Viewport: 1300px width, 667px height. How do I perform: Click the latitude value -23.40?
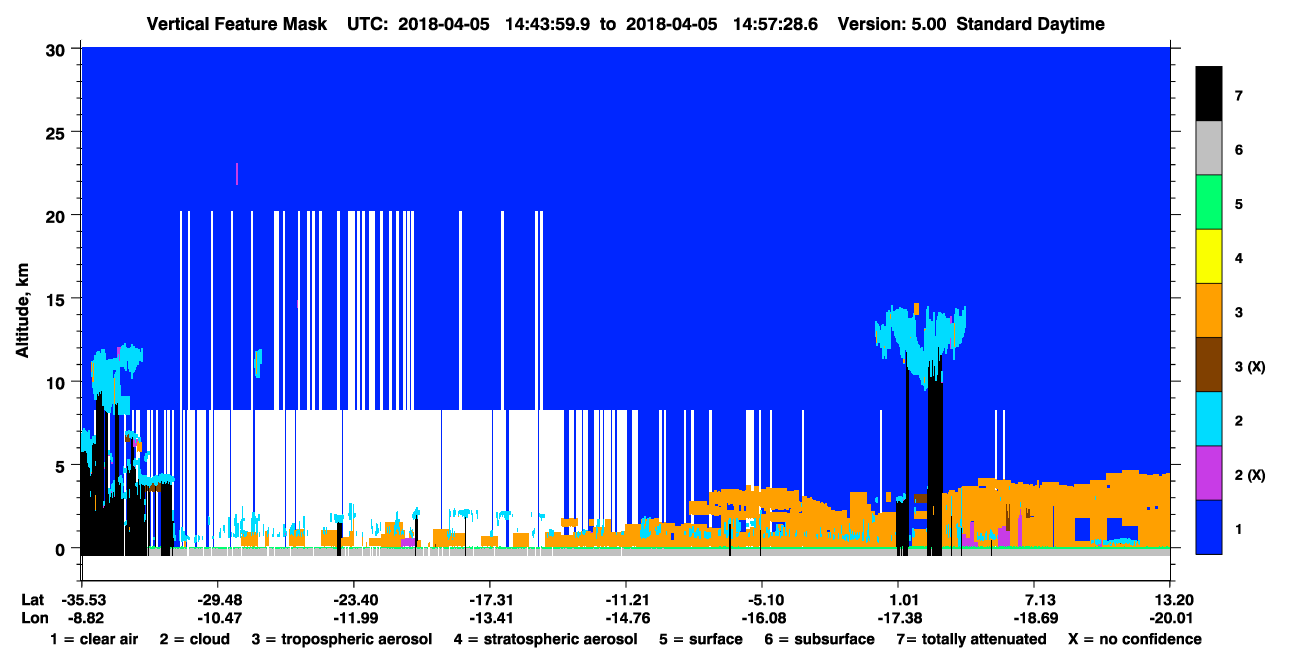click(x=353, y=599)
